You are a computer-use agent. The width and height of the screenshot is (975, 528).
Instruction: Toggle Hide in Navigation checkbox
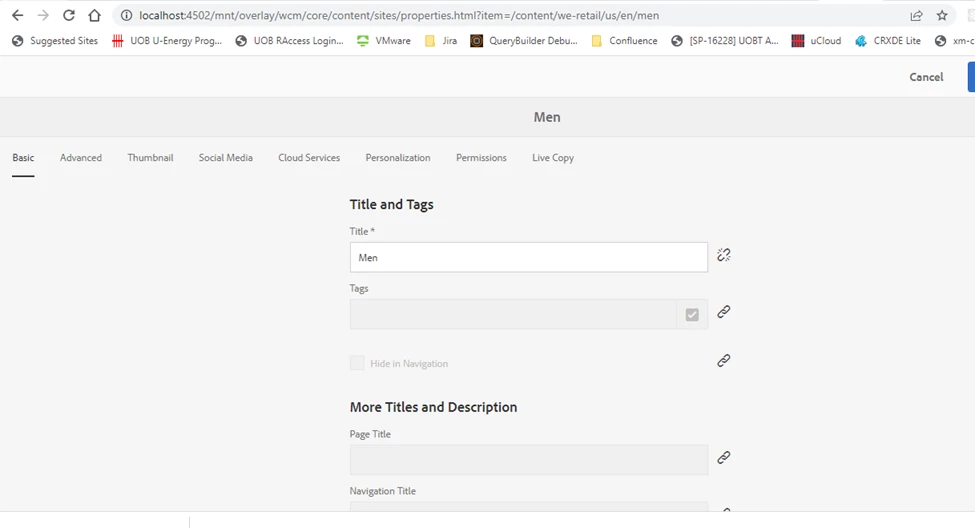(x=357, y=363)
